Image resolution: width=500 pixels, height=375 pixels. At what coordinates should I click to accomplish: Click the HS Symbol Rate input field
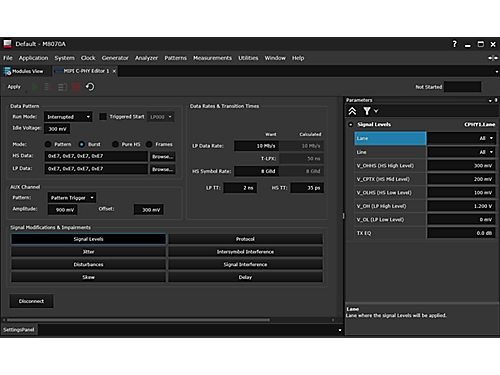[256, 171]
